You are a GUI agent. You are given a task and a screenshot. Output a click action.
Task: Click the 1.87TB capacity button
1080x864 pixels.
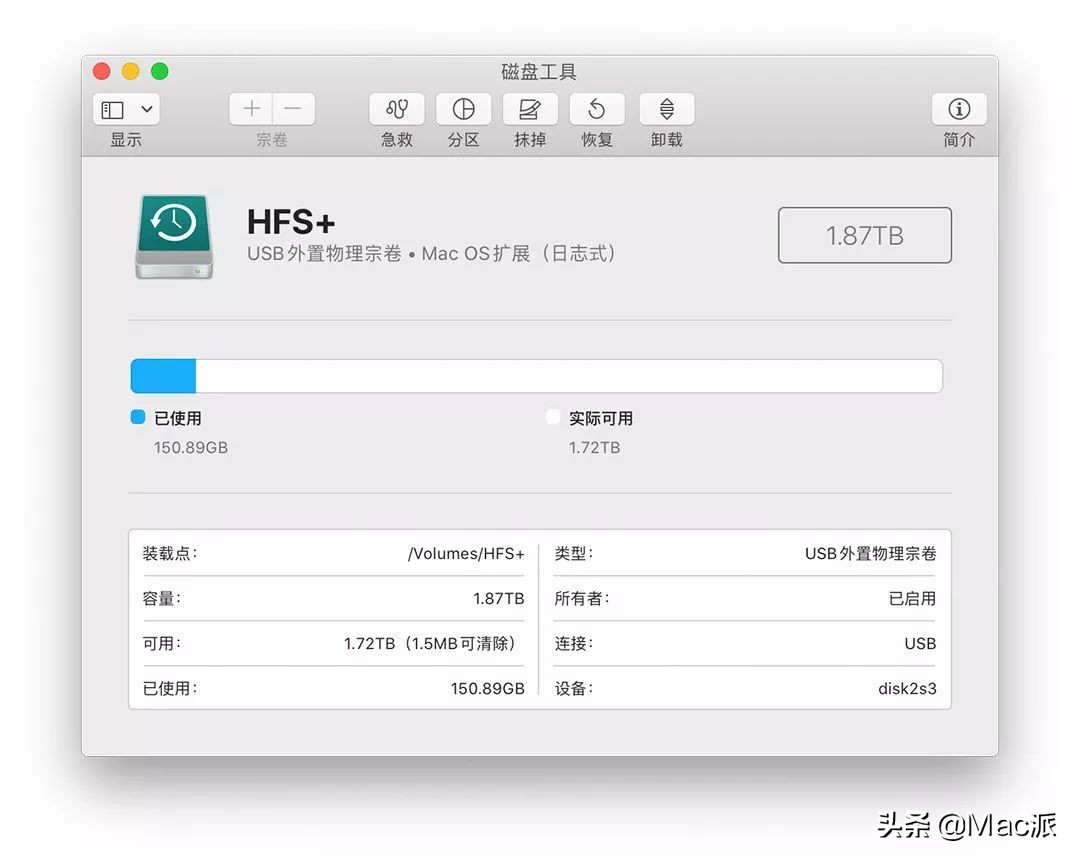click(864, 235)
